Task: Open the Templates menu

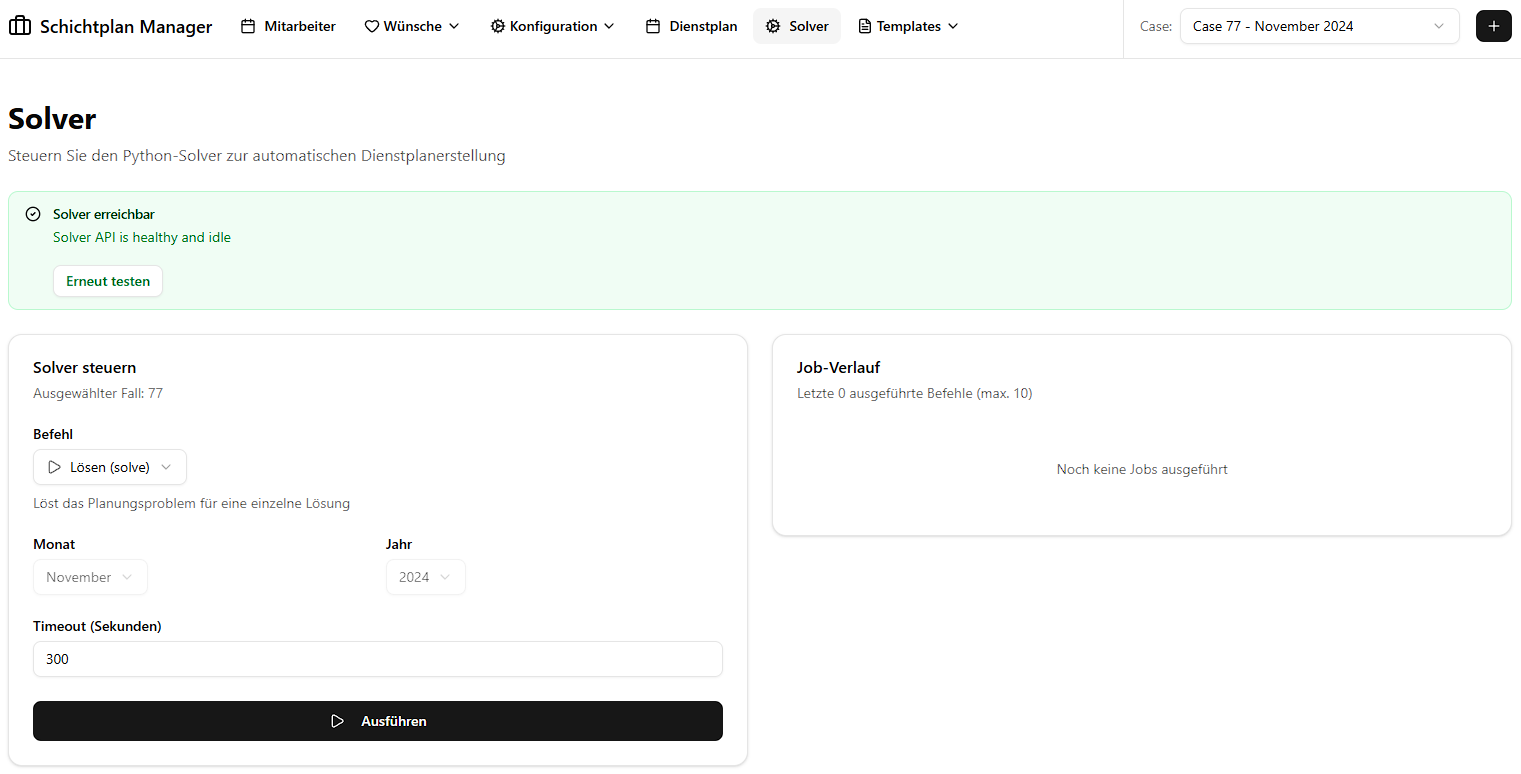Action: [908, 26]
